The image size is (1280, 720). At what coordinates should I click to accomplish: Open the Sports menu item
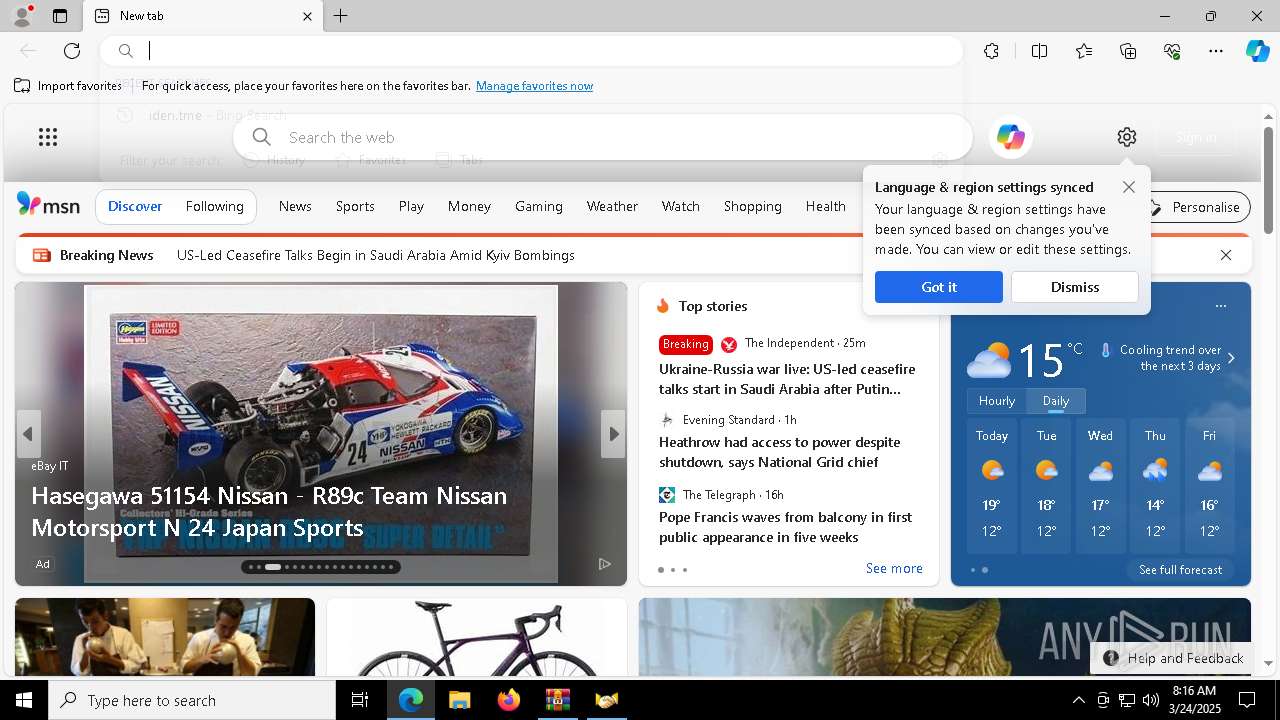[355, 206]
